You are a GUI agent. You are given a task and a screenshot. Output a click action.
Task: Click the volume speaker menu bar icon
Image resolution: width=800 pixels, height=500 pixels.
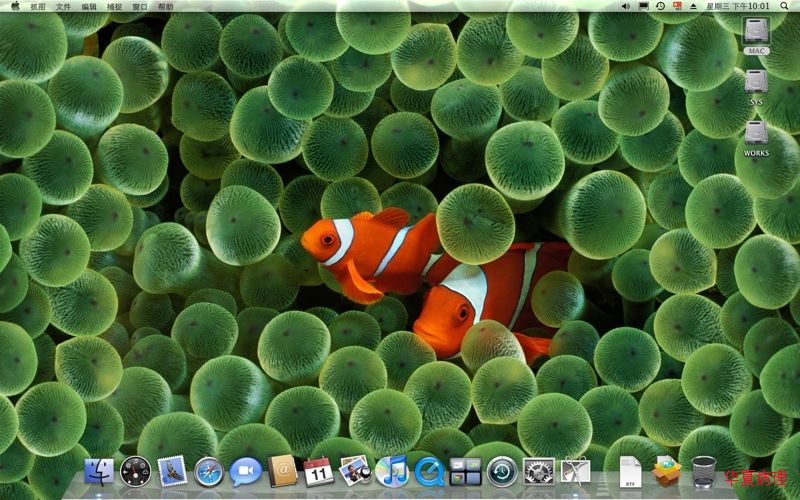626,6
